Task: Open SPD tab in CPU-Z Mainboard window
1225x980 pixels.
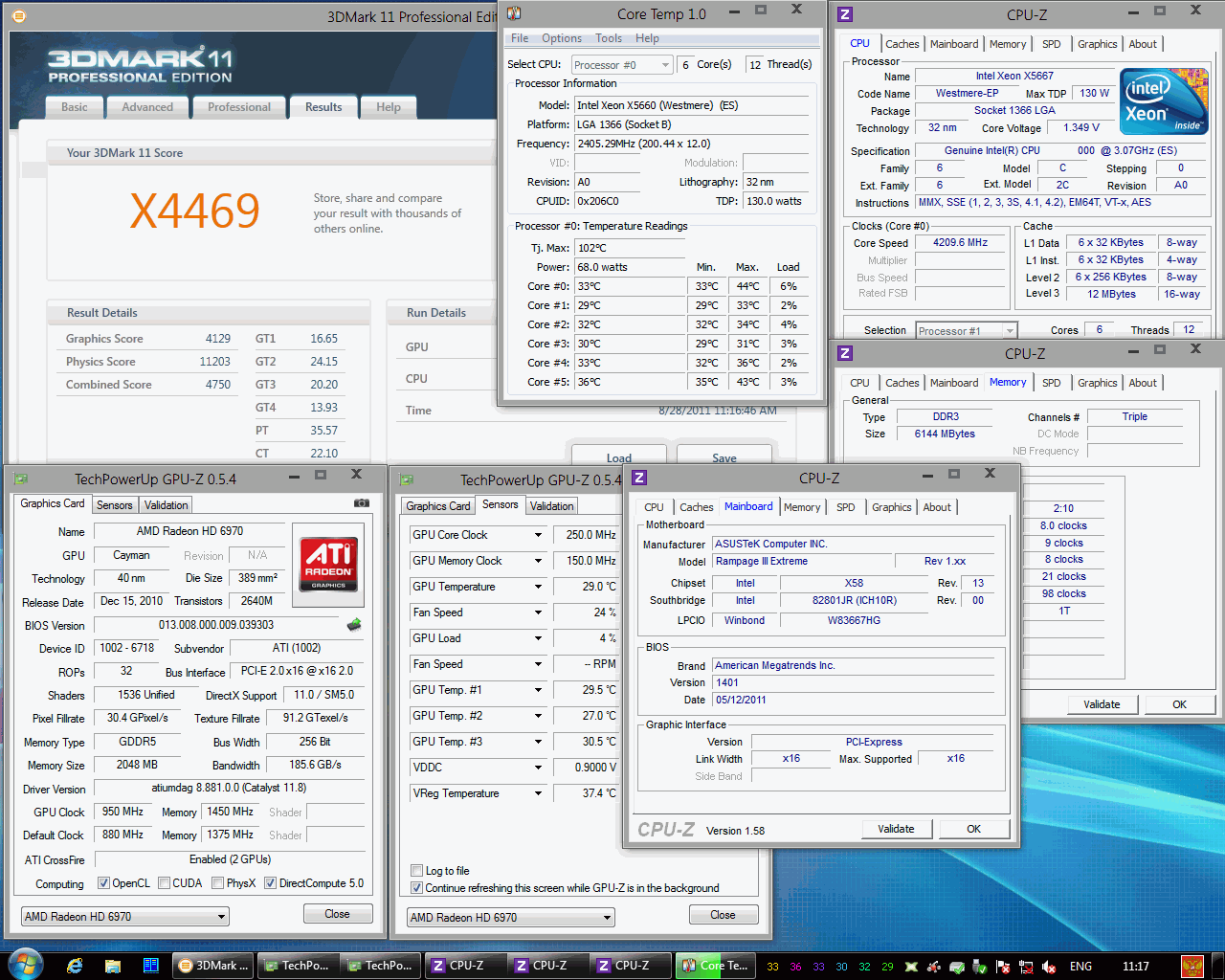Action: pyautogui.click(x=846, y=507)
